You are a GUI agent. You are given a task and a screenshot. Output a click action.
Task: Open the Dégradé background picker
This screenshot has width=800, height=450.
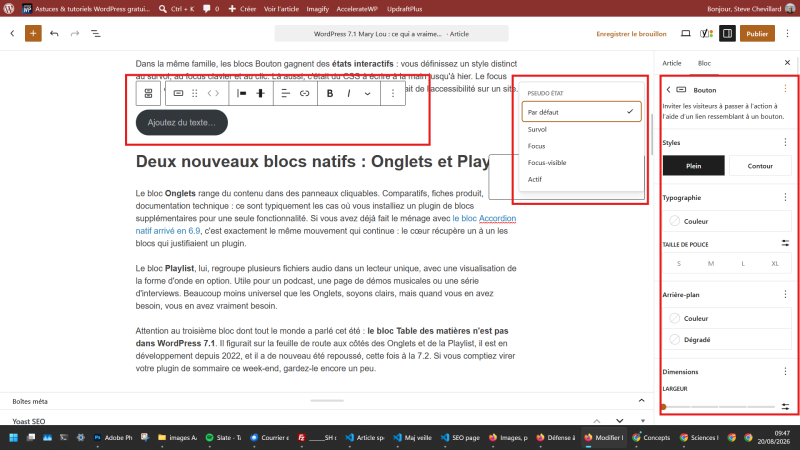coord(728,340)
